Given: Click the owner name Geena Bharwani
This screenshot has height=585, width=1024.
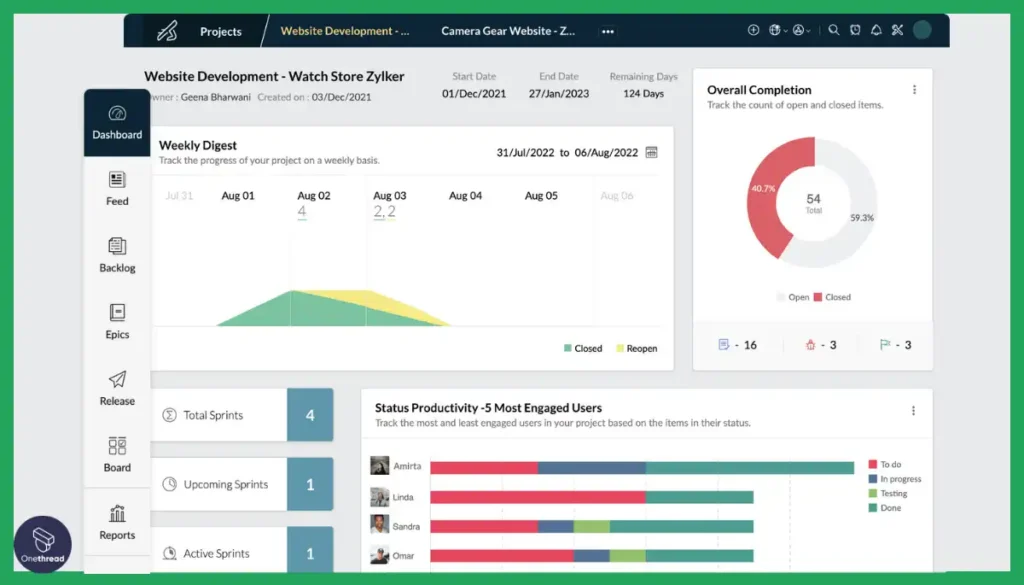Looking at the screenshot, I should (x=216, y=97).
